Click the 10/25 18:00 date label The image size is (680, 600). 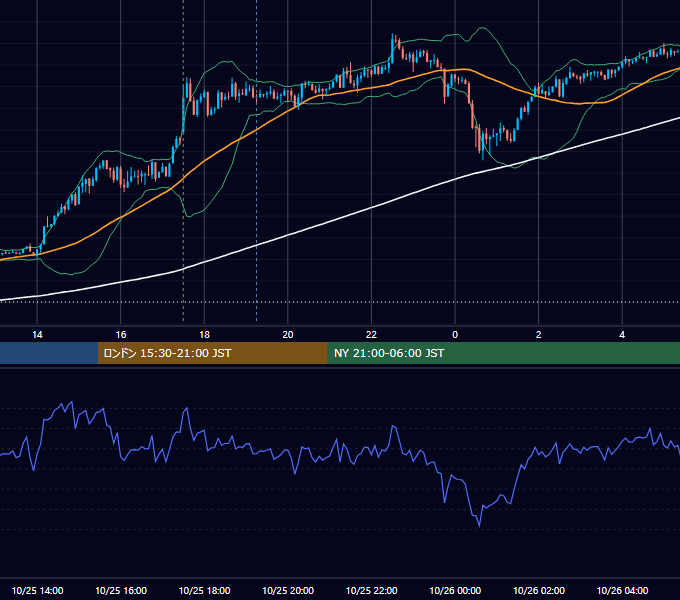pos(204,590)
